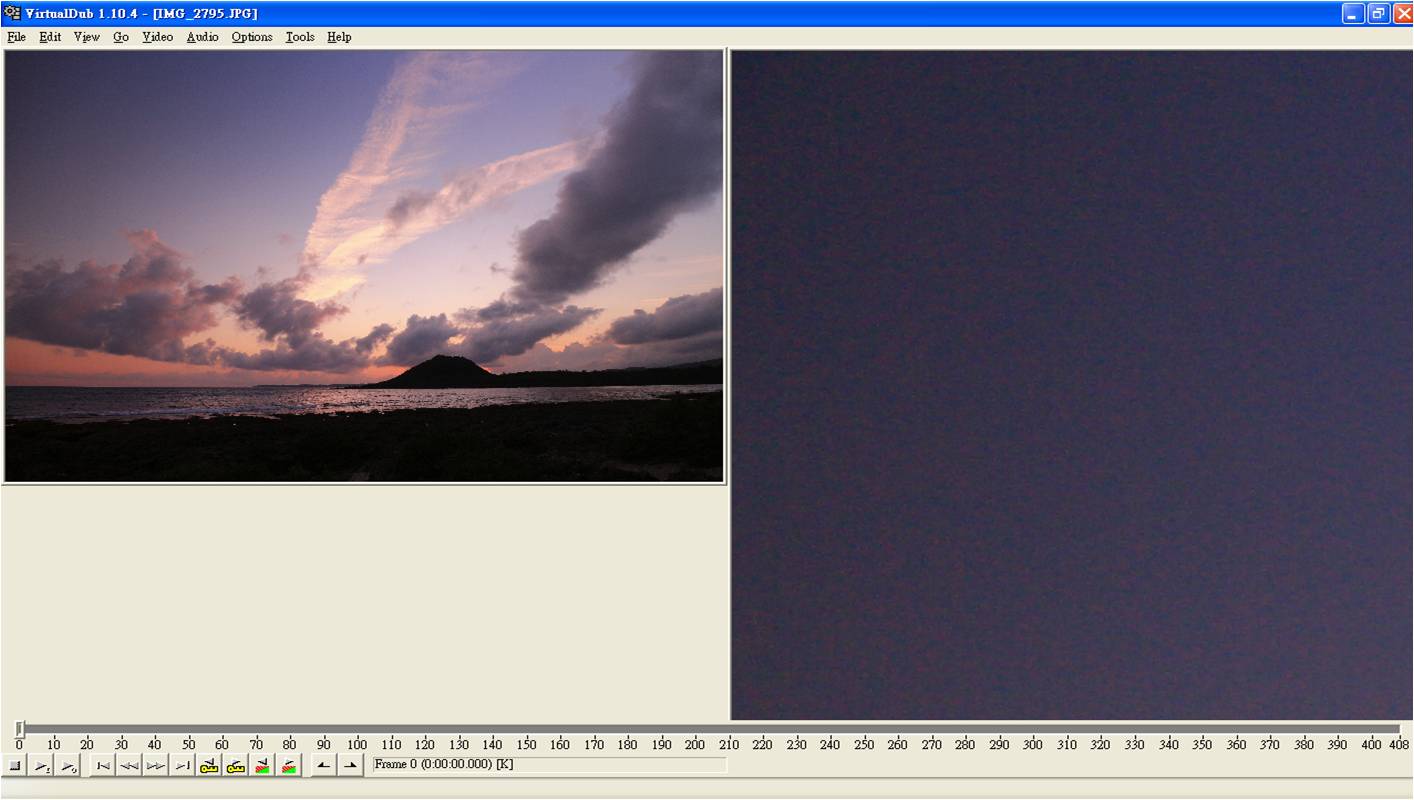Open the Tools menu
Viewport: 1414px width, 800px height.
coord(300,37)
